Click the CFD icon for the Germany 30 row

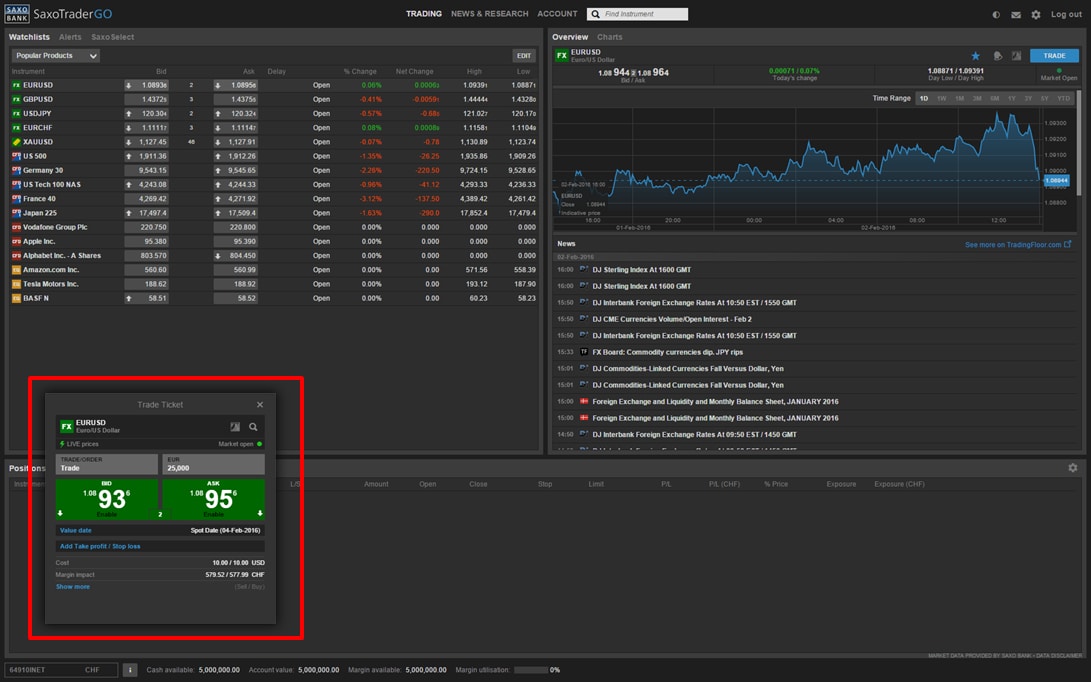[16, 170]
